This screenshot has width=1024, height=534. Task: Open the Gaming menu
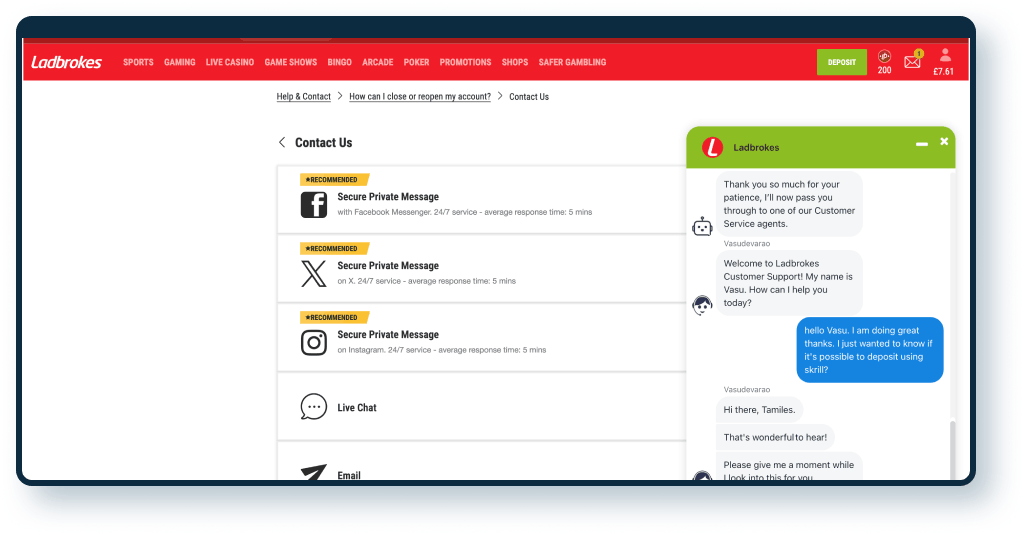pyautogui.click(x=180, y=62)
